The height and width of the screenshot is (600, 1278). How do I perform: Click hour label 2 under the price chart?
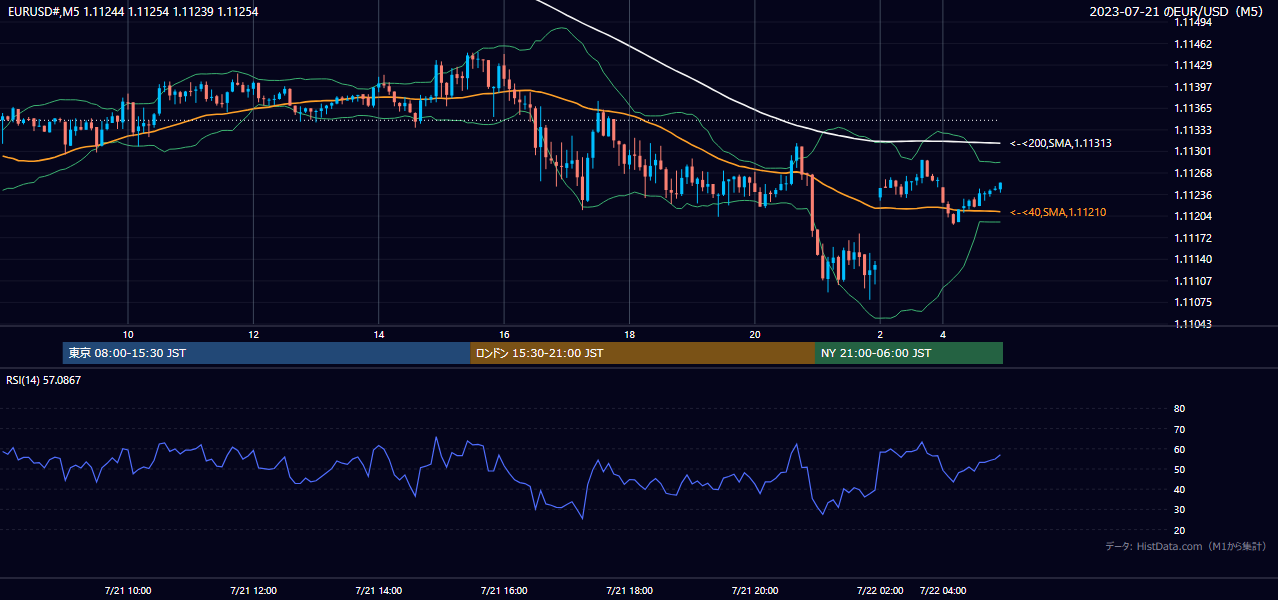(880, 334)
